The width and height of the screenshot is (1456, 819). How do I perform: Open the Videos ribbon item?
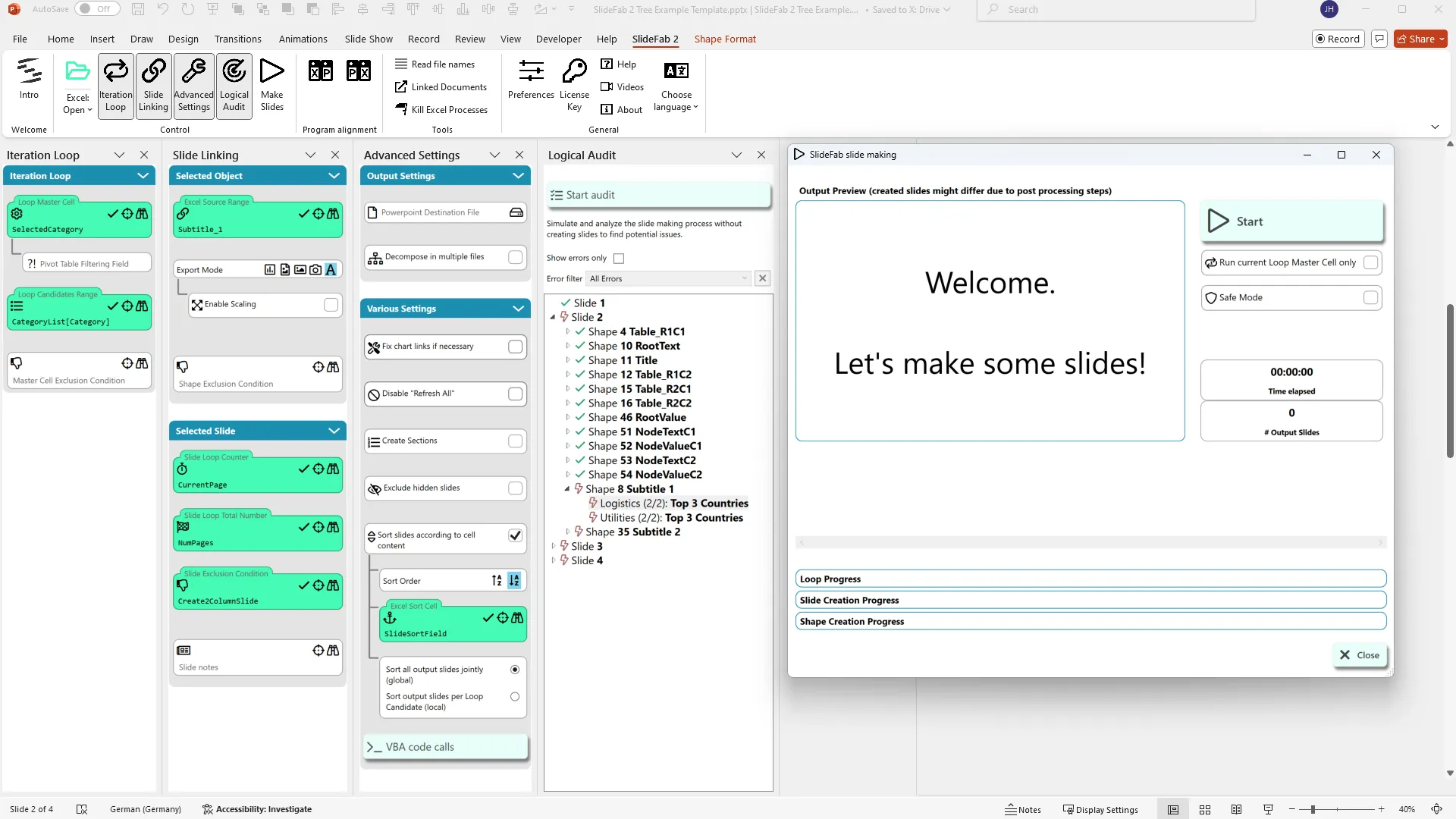pyautogui.click(x=622, y=87)
